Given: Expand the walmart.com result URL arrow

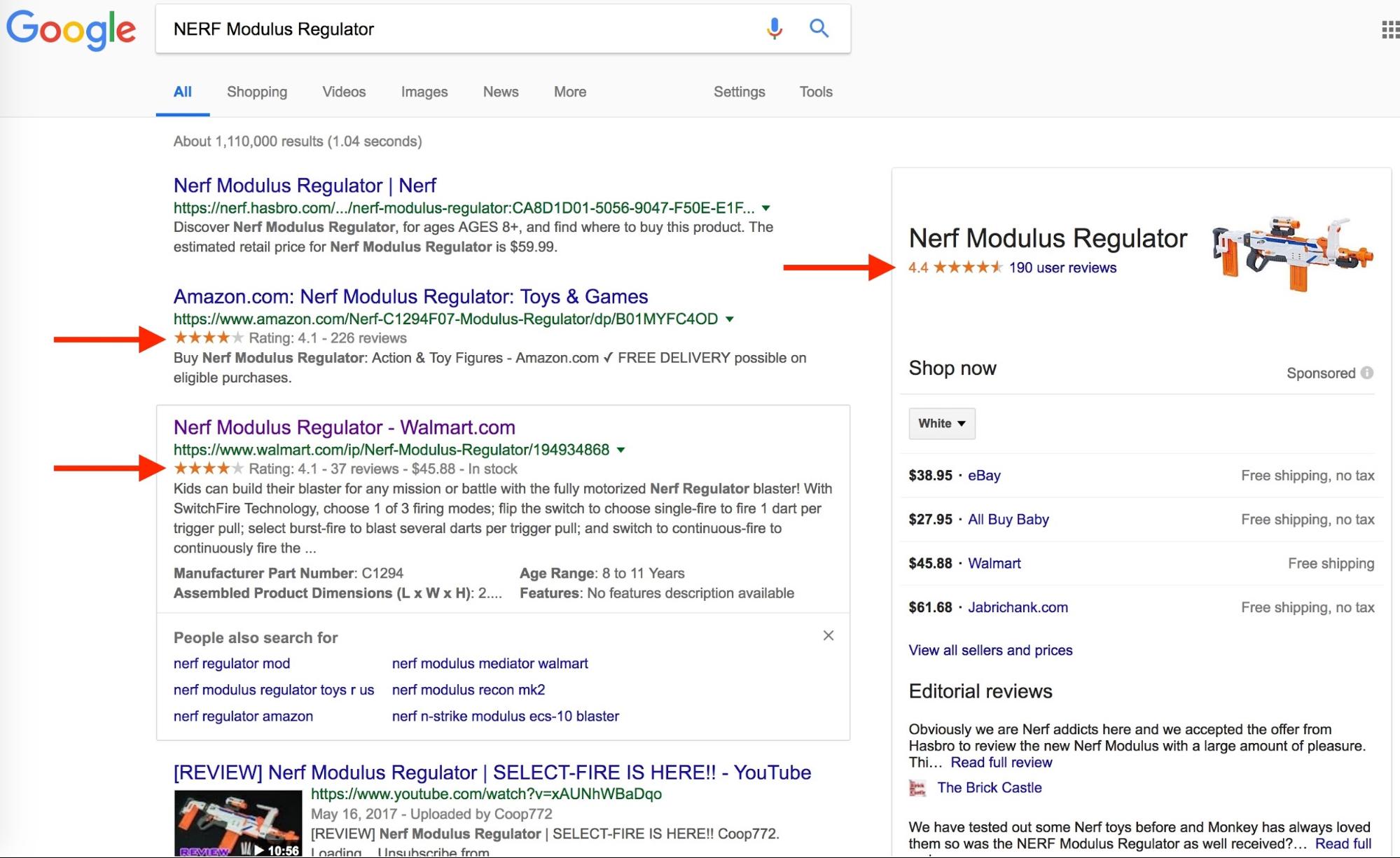Looking at the screenshot, I should 621,450.
